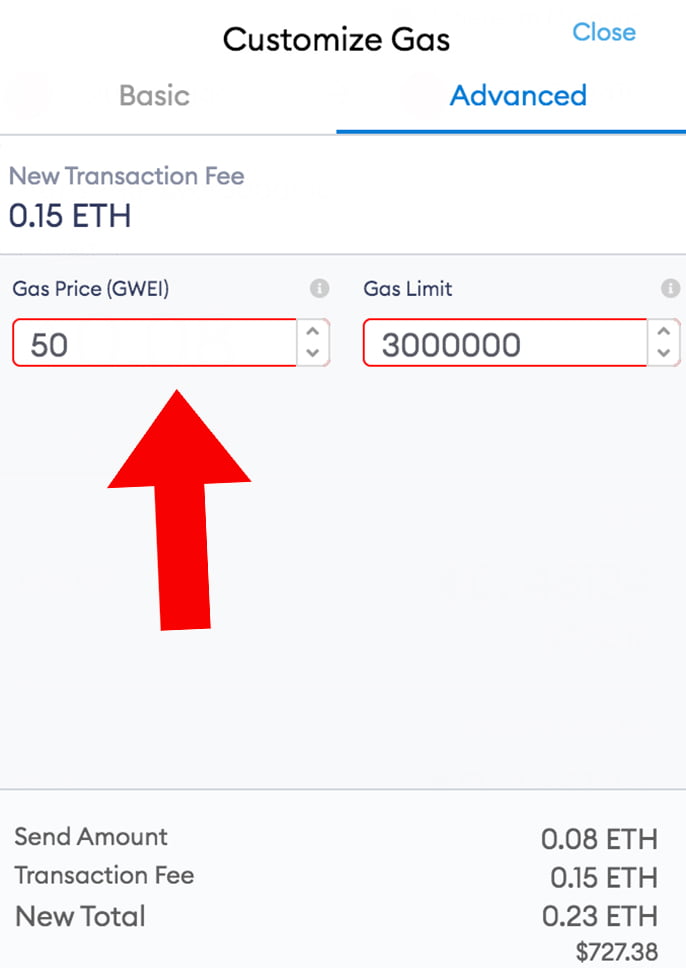Viewport: 686px width, 968px height.
Task: Click the Gas Limit spinner control
Action: pyautogui.click(x=663, y=343)
